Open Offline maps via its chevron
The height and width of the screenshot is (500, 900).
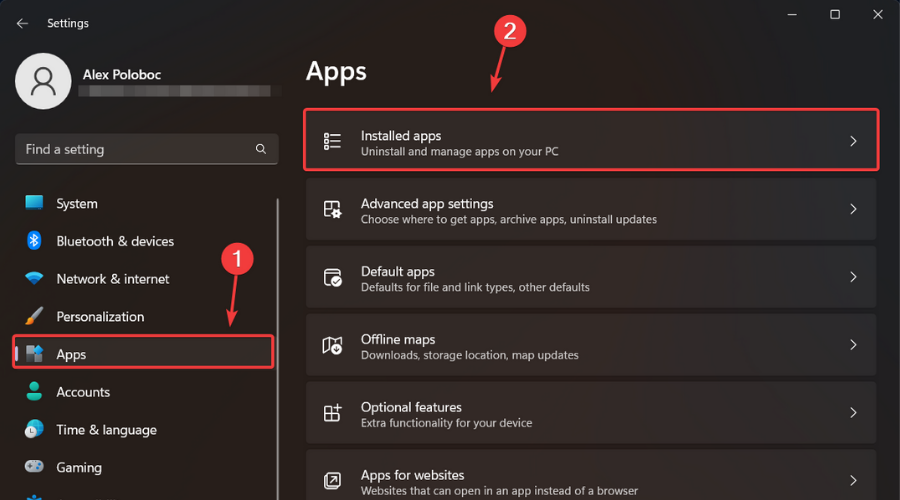pyautogui.click(x=854, y=344)
